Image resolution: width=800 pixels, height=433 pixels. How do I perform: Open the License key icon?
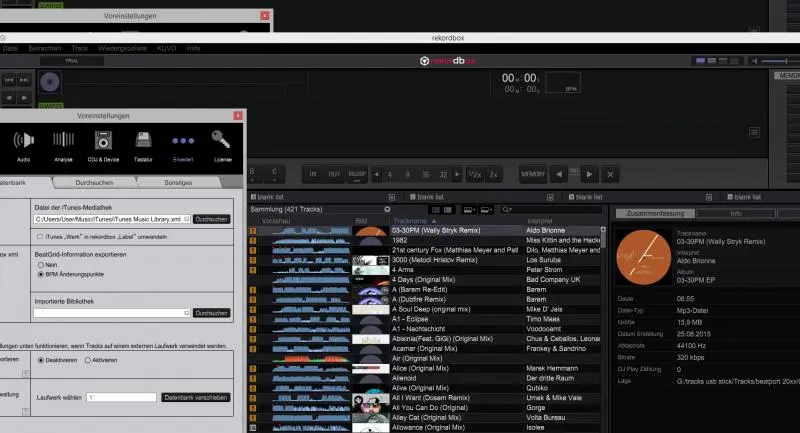pos(221,145)
